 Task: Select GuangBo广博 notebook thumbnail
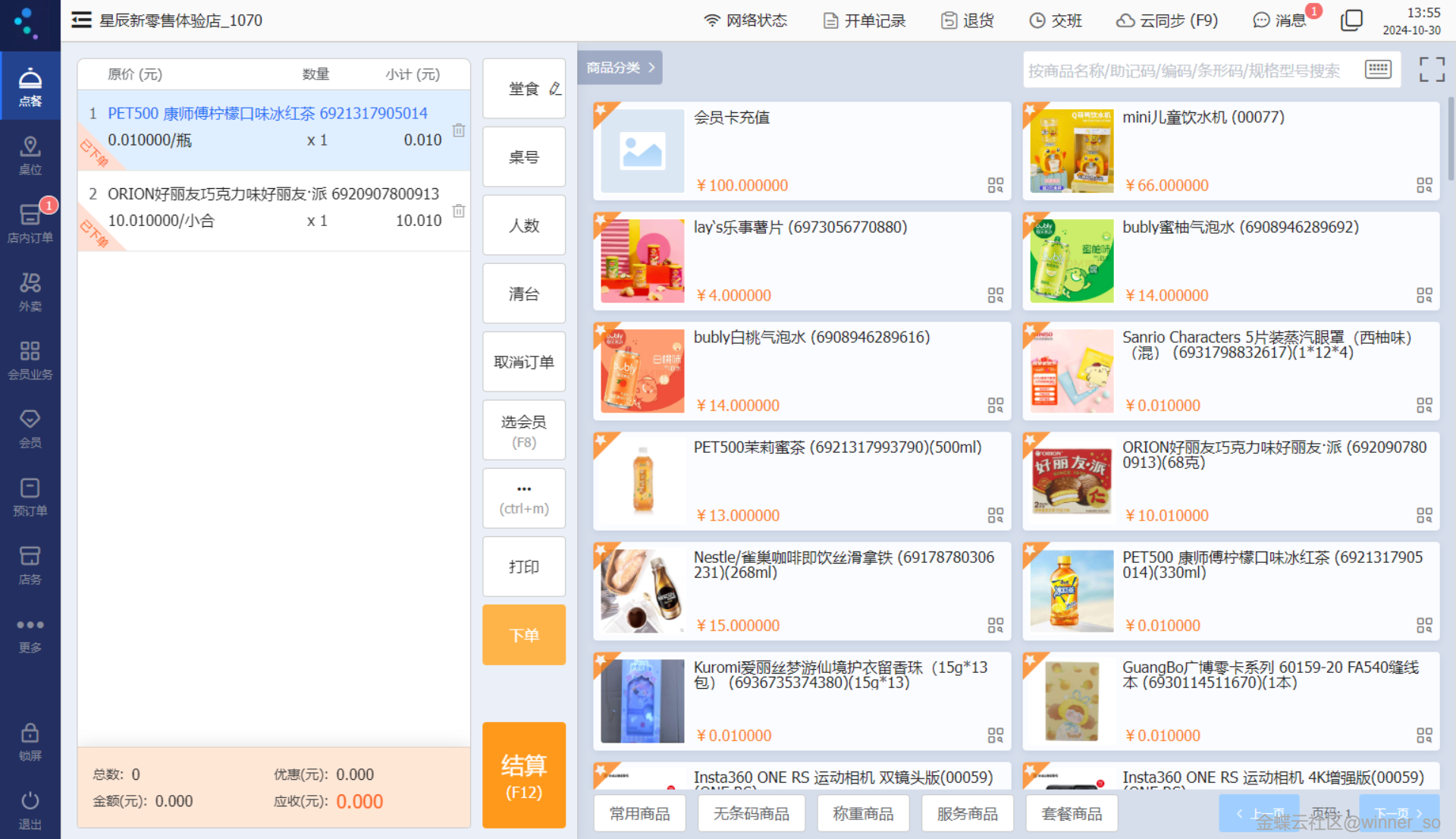[1072, 701]
